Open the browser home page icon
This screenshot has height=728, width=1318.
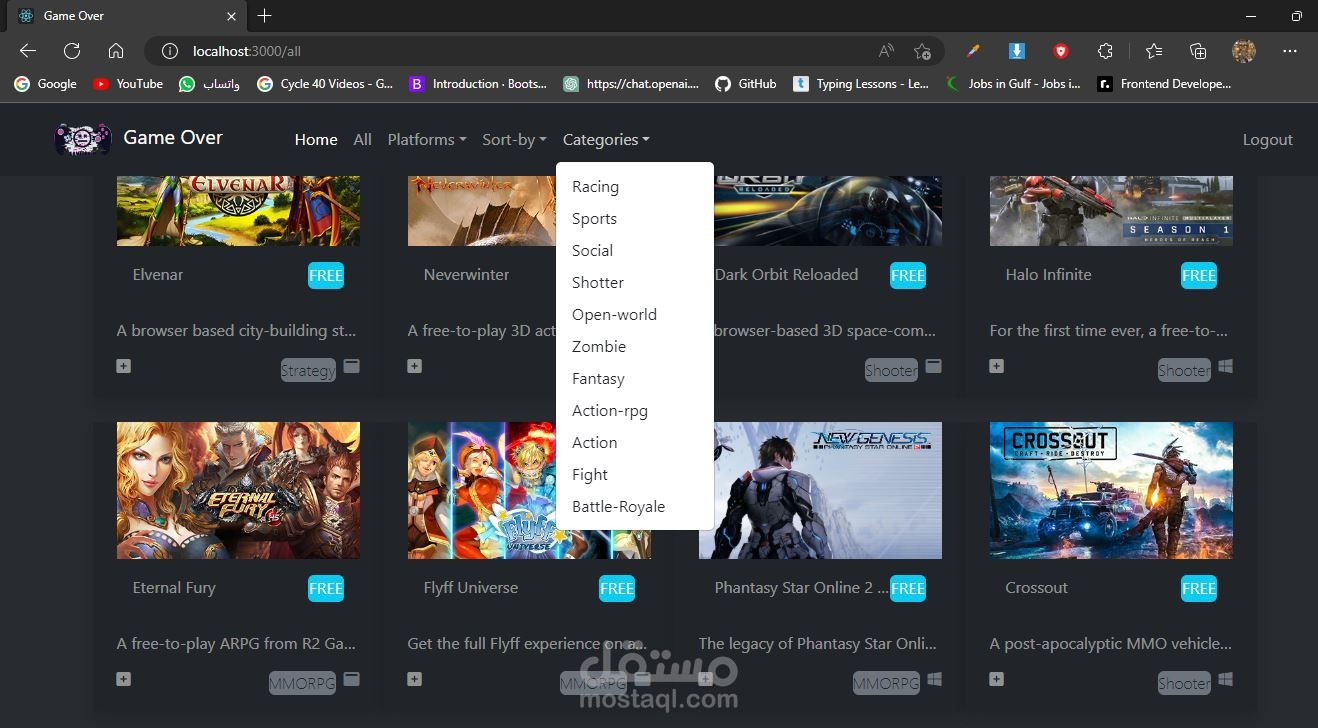tap(116, 51)
